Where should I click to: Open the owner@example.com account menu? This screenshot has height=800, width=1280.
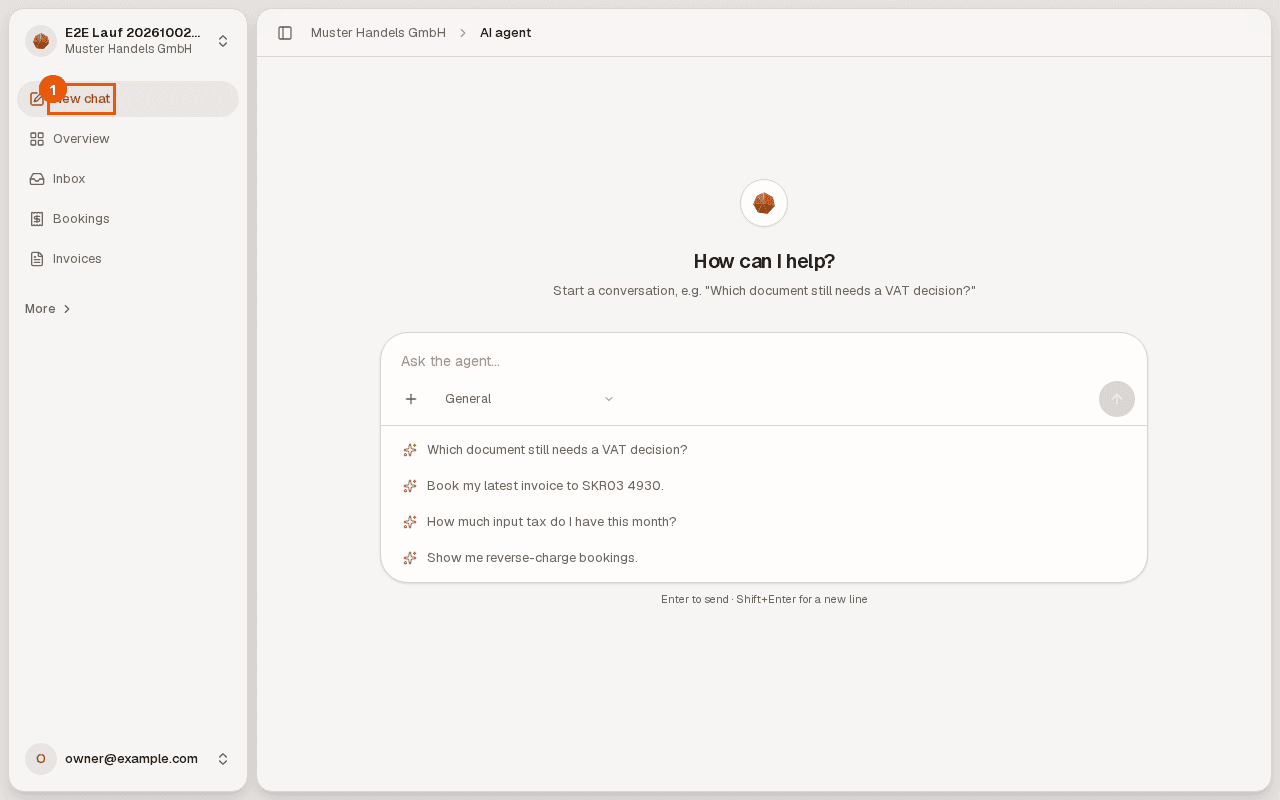(128, 759)
